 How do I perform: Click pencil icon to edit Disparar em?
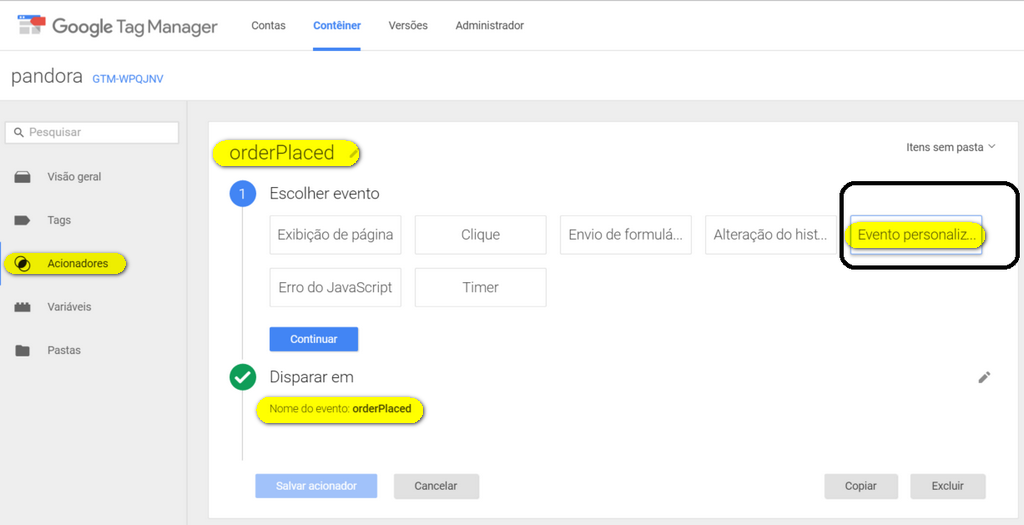(984, 377)
